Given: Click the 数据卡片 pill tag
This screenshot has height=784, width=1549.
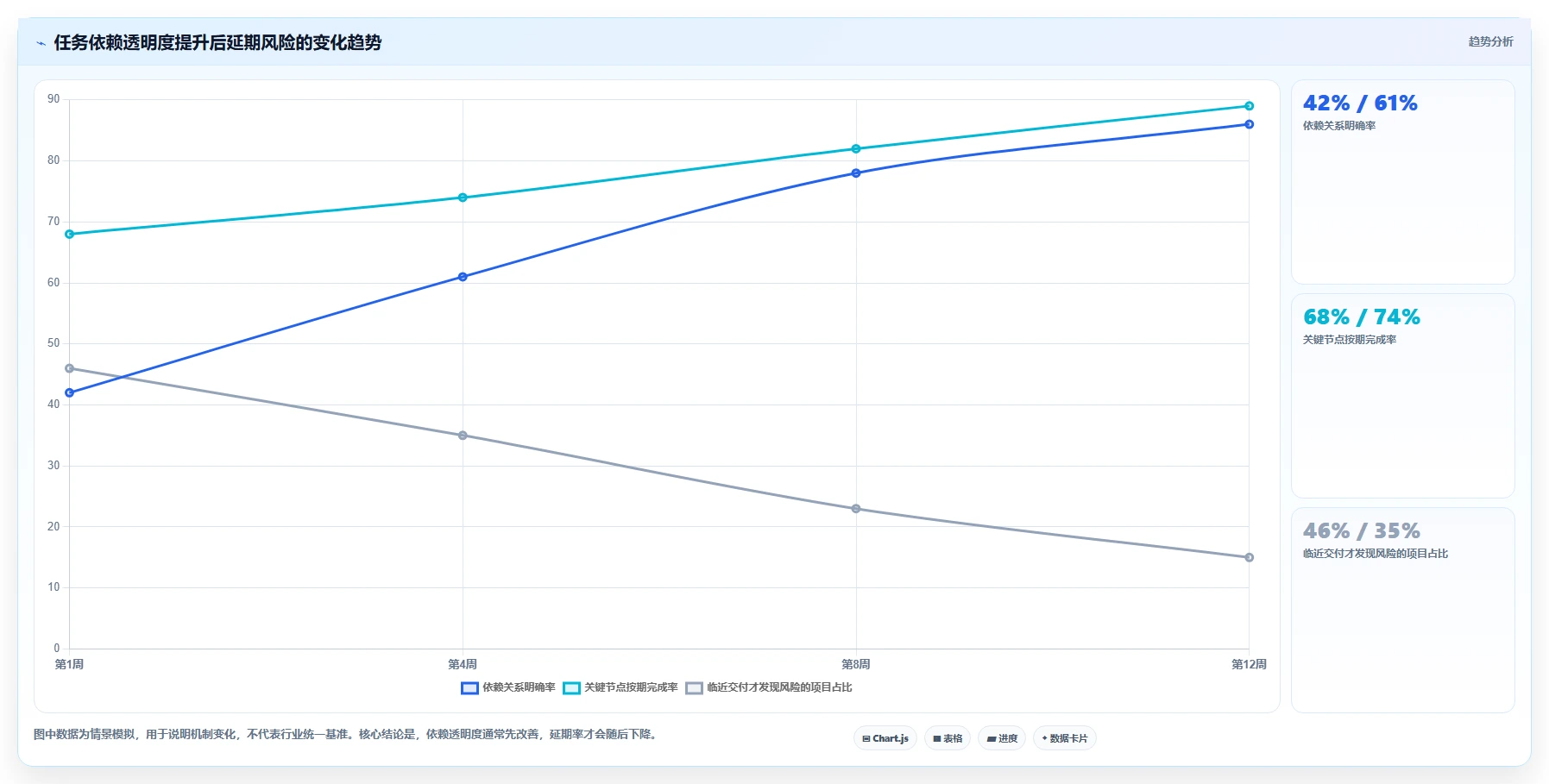Looking at the screenshot, I should [x=1065, y=738].
